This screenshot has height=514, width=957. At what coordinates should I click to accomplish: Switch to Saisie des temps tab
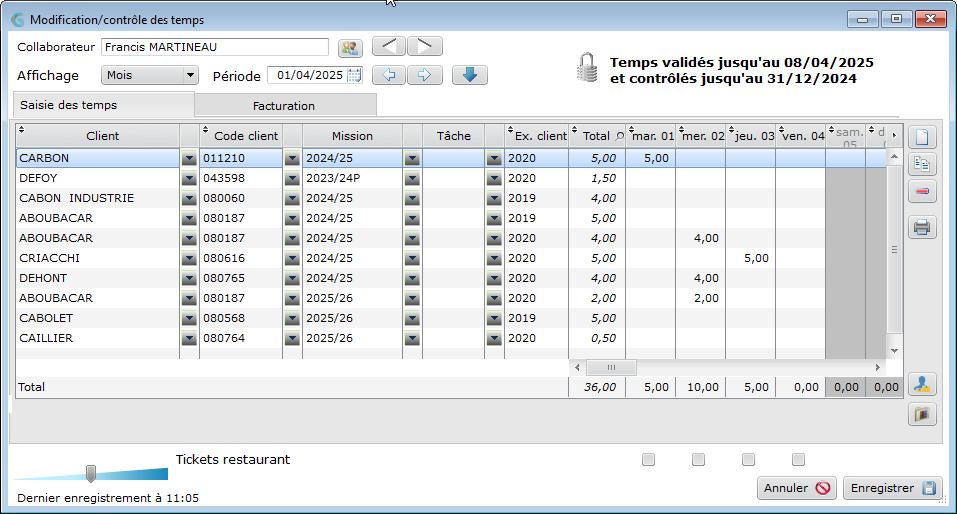[x=104, y=104]
